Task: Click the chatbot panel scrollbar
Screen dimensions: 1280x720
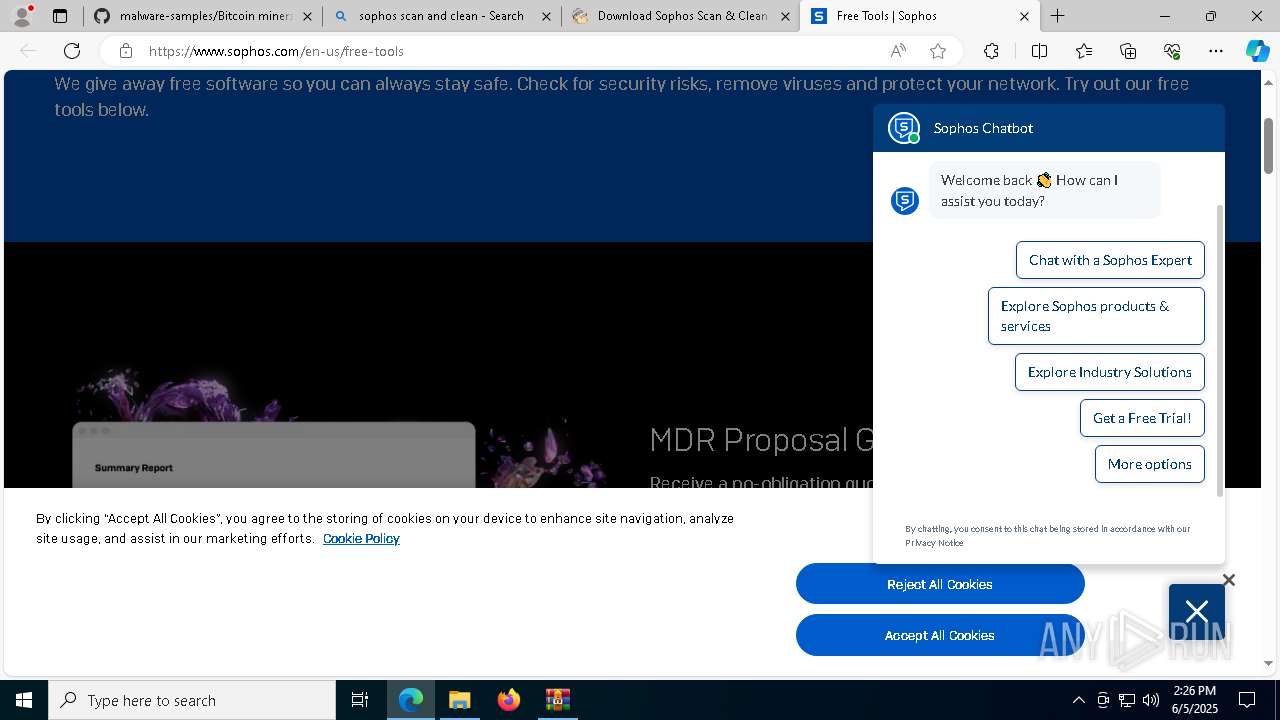Action: (1219, 350)
